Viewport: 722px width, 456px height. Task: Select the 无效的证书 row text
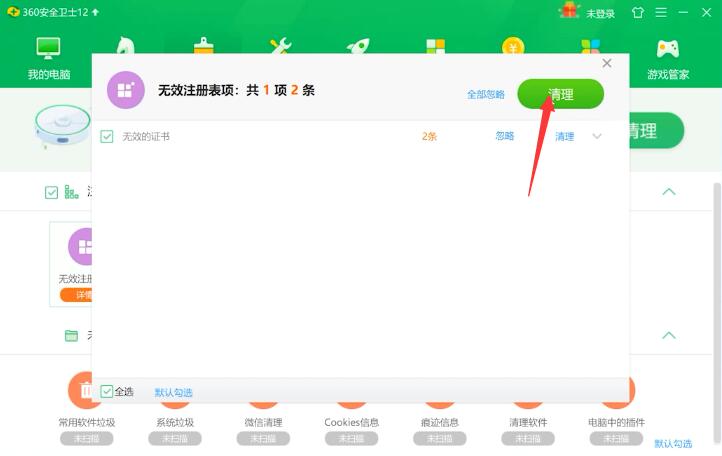pos(146,136)
